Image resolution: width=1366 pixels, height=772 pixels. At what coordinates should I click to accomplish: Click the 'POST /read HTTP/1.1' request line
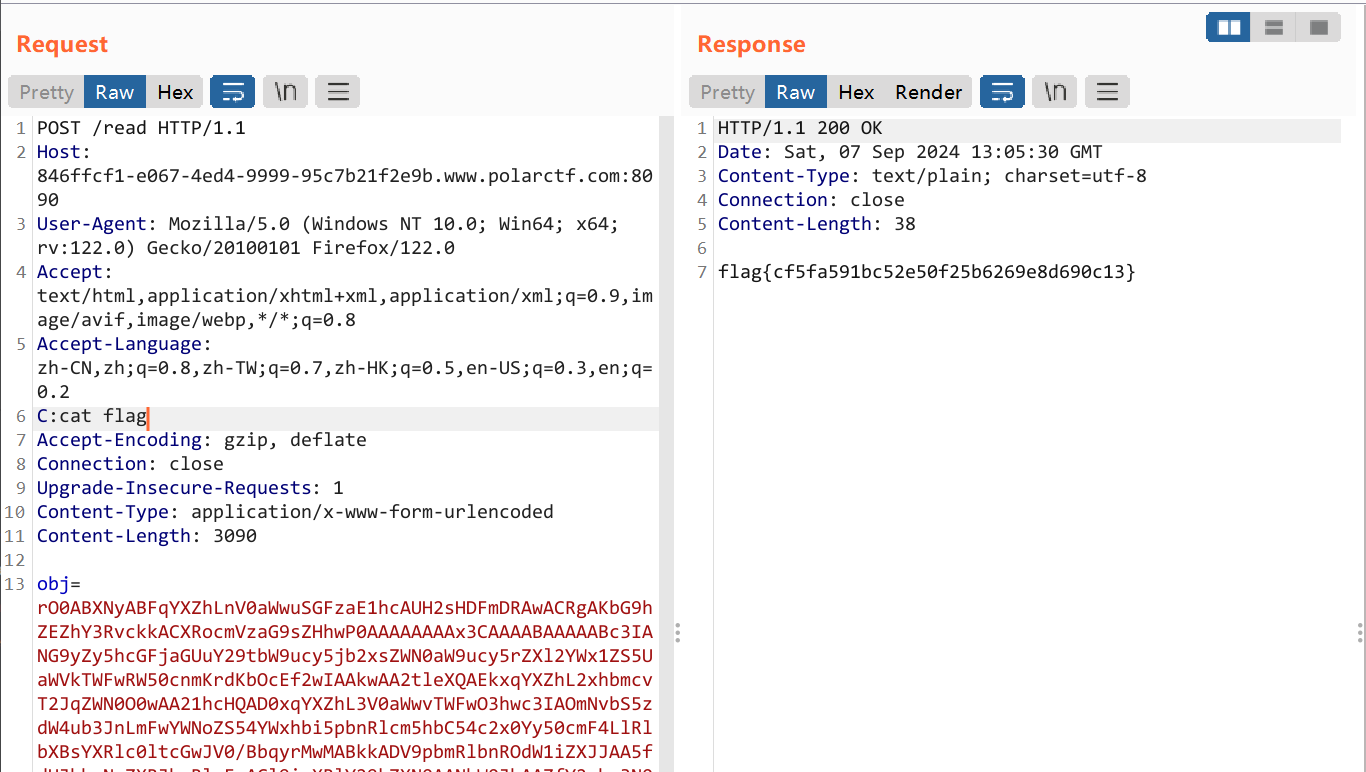click(141, 128)
